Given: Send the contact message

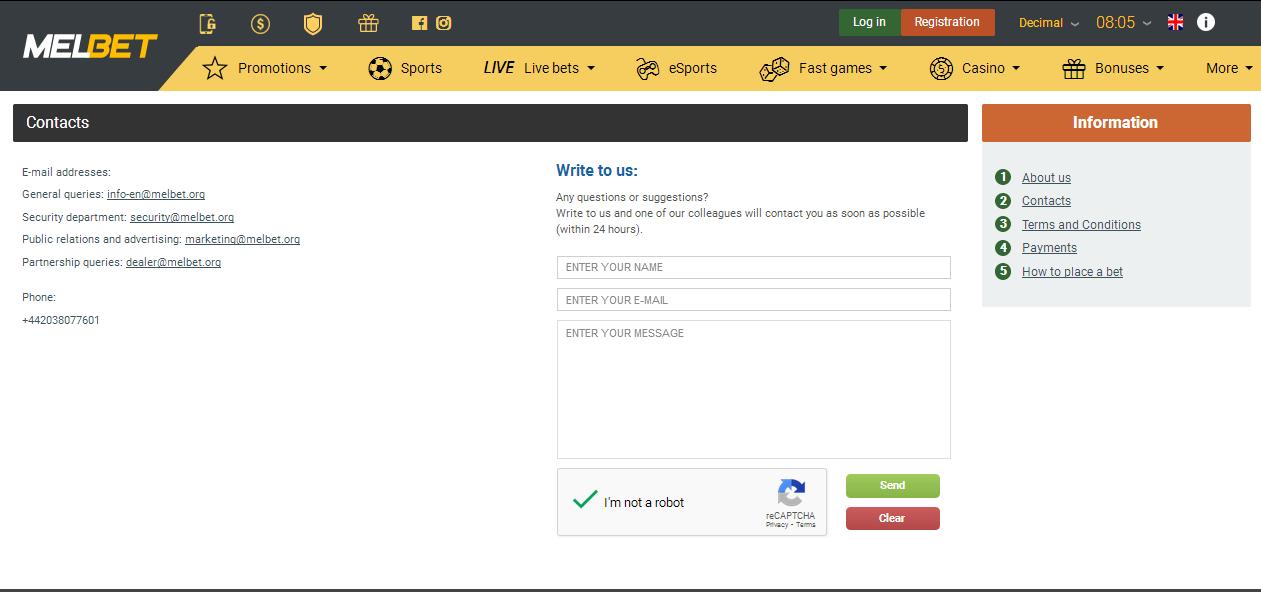Looking at the screenshot, I should pos(893,485).
